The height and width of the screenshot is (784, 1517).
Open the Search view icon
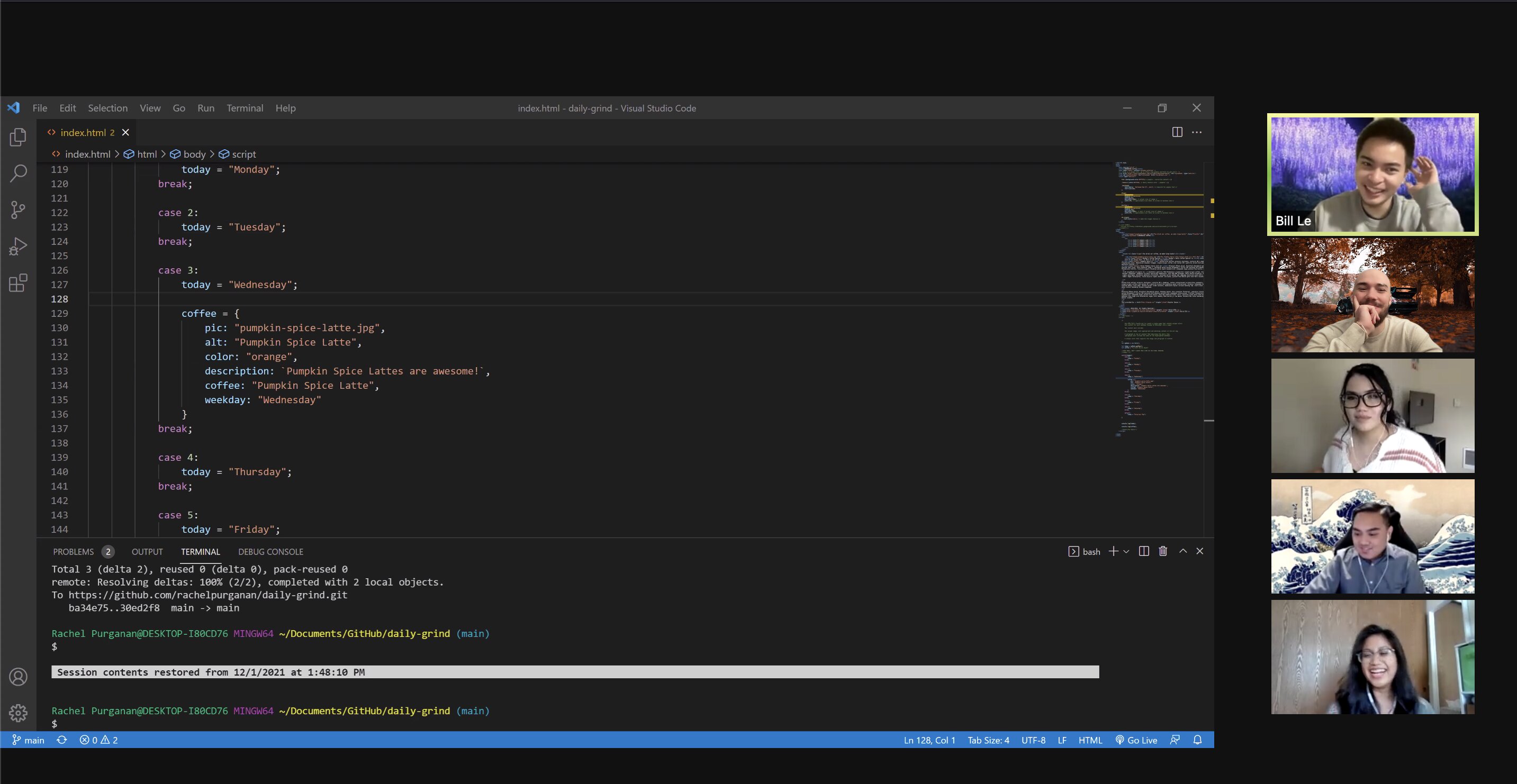[x=18, y=173]
